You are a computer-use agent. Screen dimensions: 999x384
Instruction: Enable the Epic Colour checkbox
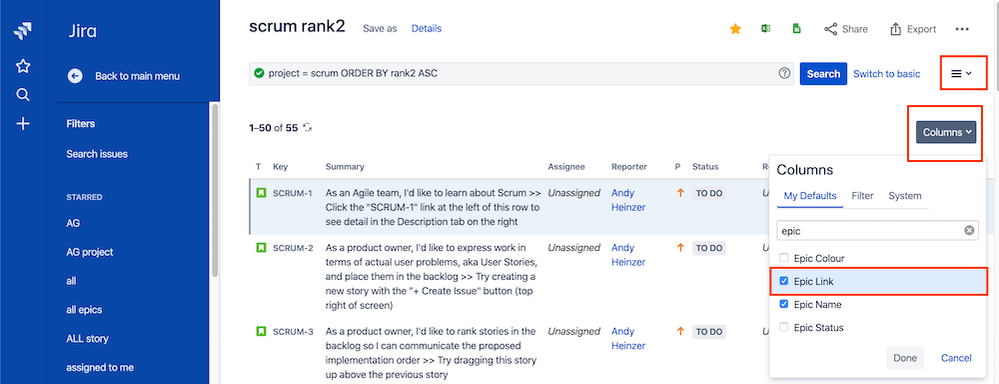point(784,258)
